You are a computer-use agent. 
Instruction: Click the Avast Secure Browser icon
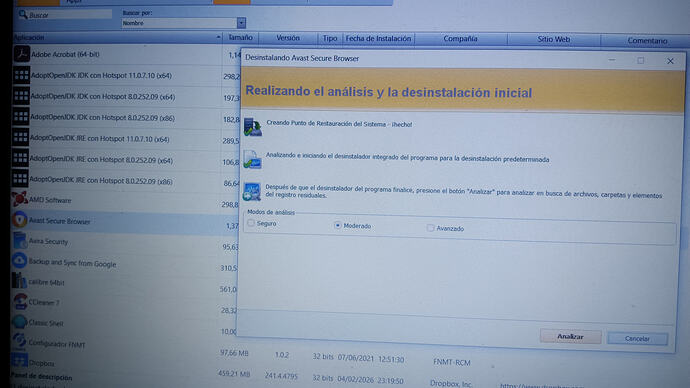(x=19, y=220)
